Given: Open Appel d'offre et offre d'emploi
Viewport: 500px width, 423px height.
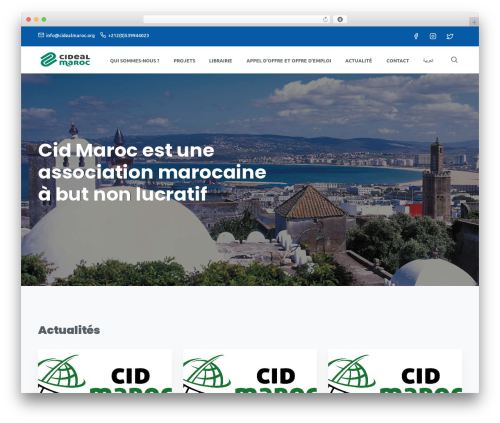Looking at the screenshot, I should 289,61.
